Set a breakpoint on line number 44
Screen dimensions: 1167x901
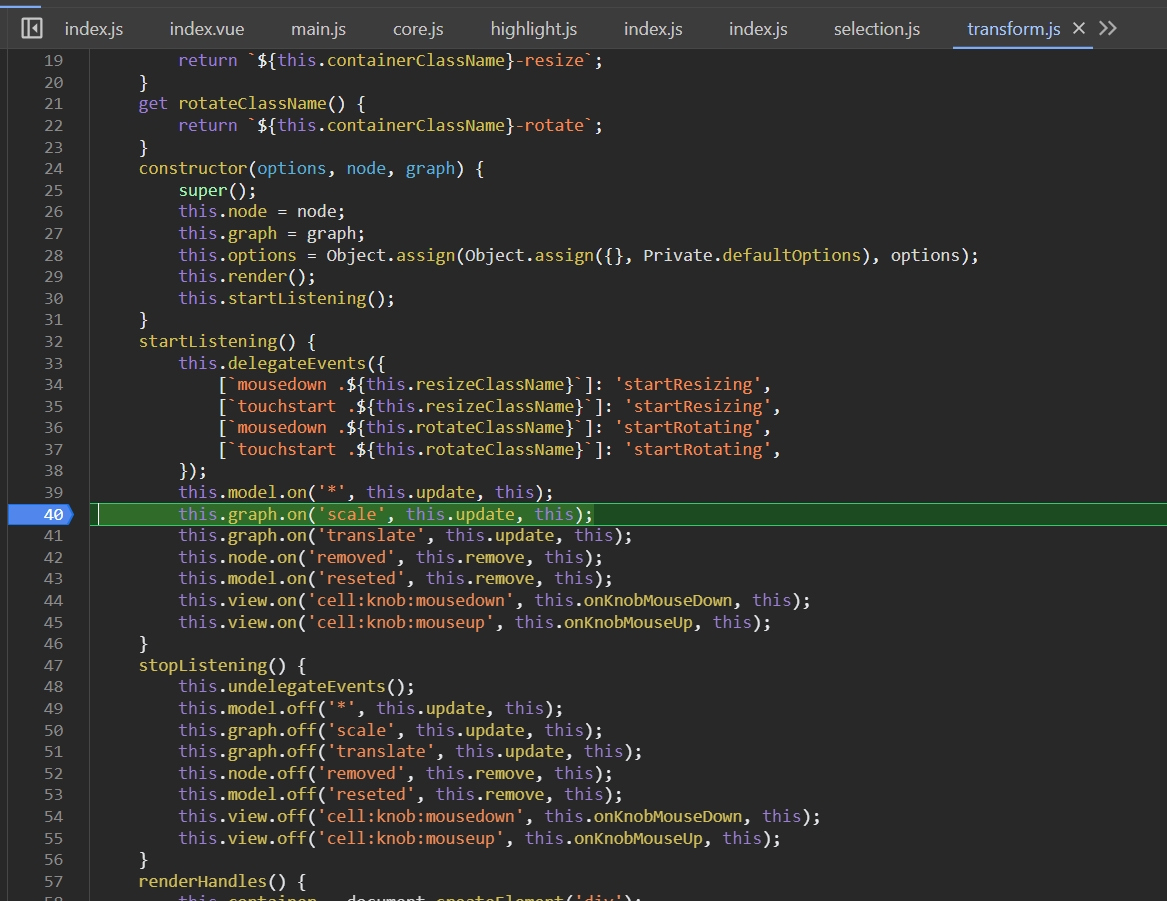[x=53, y=600]
